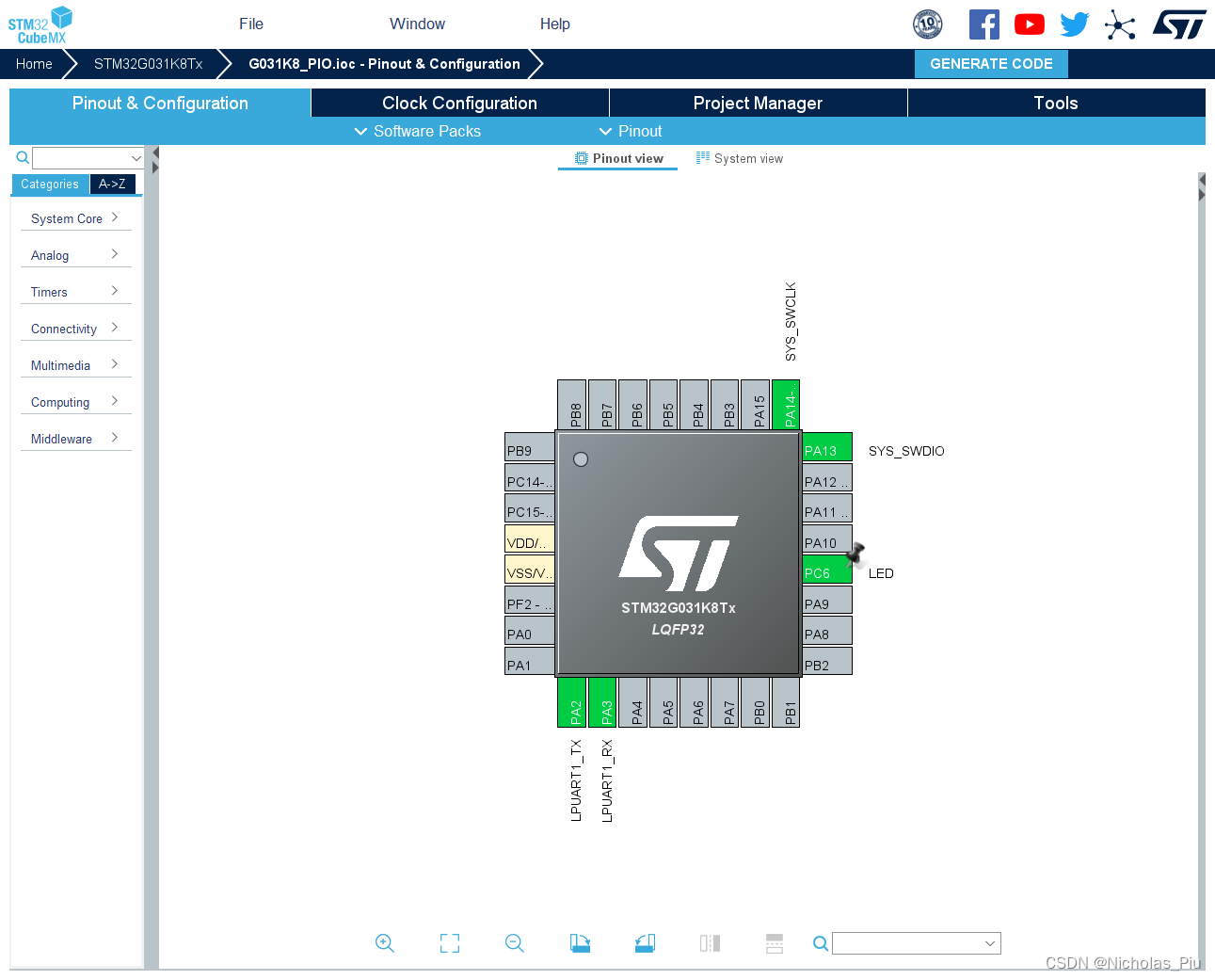Go to Home breadcrumb
The image size is (1215, 980).
click(x=34, y=64)
